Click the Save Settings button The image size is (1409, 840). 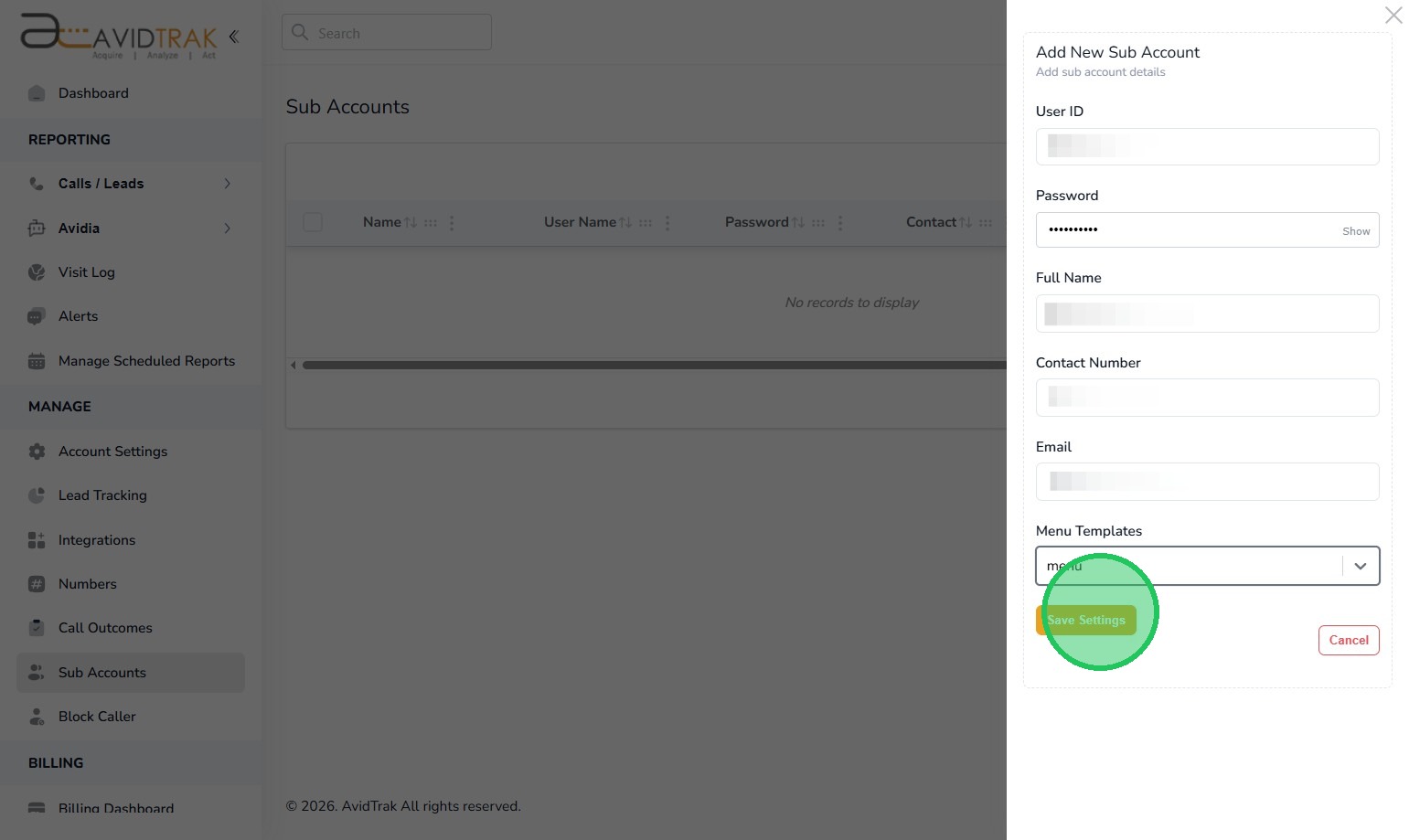point(1086,620)
